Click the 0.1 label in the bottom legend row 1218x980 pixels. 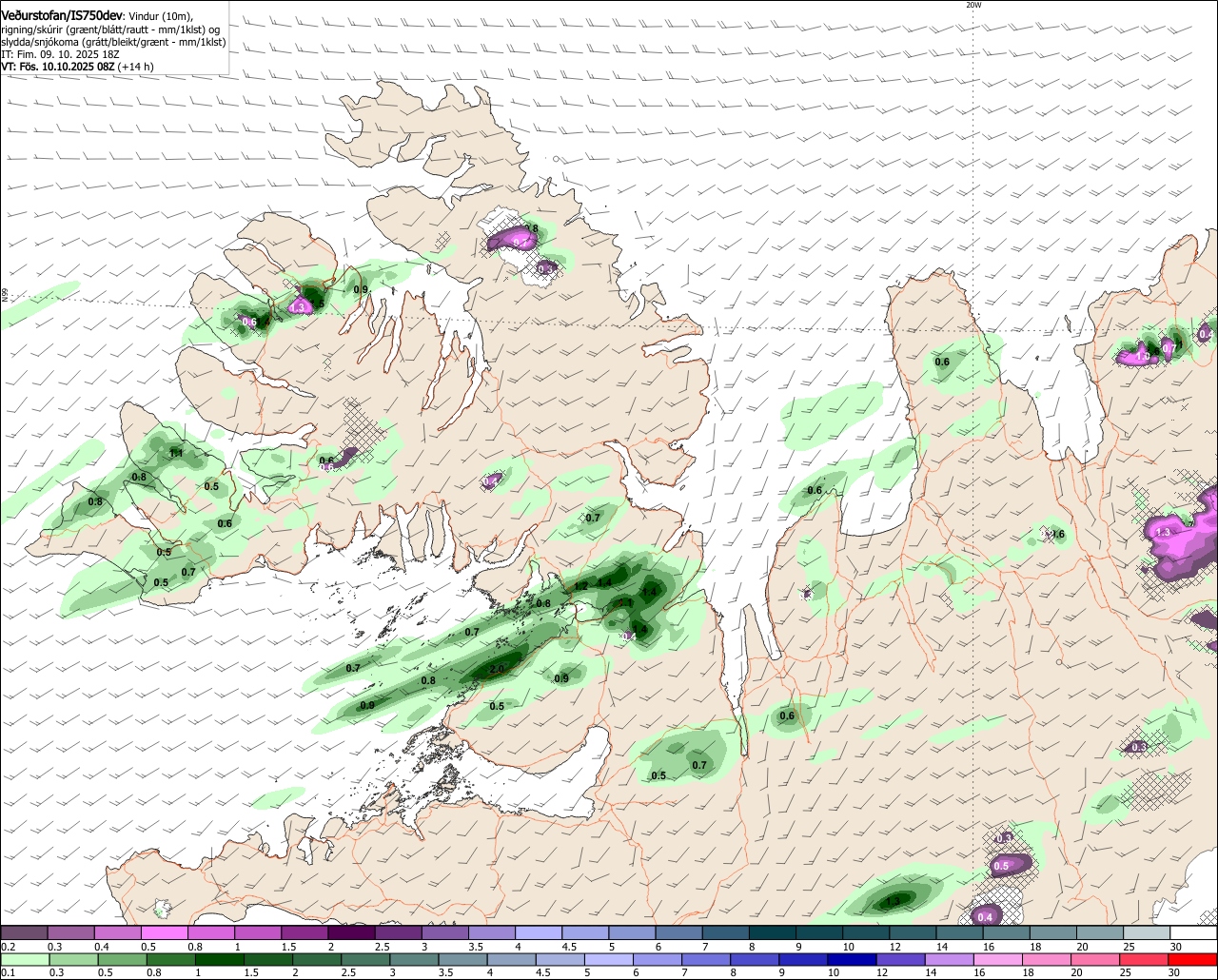(9, 972)
